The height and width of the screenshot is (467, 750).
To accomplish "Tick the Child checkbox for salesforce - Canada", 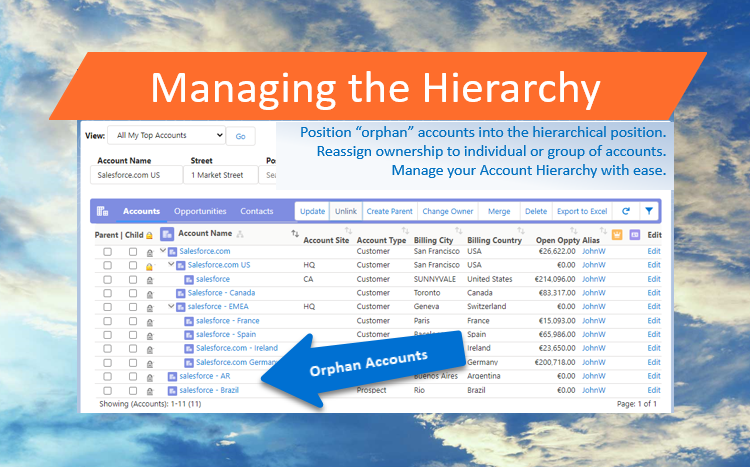I will coord(132,293).
